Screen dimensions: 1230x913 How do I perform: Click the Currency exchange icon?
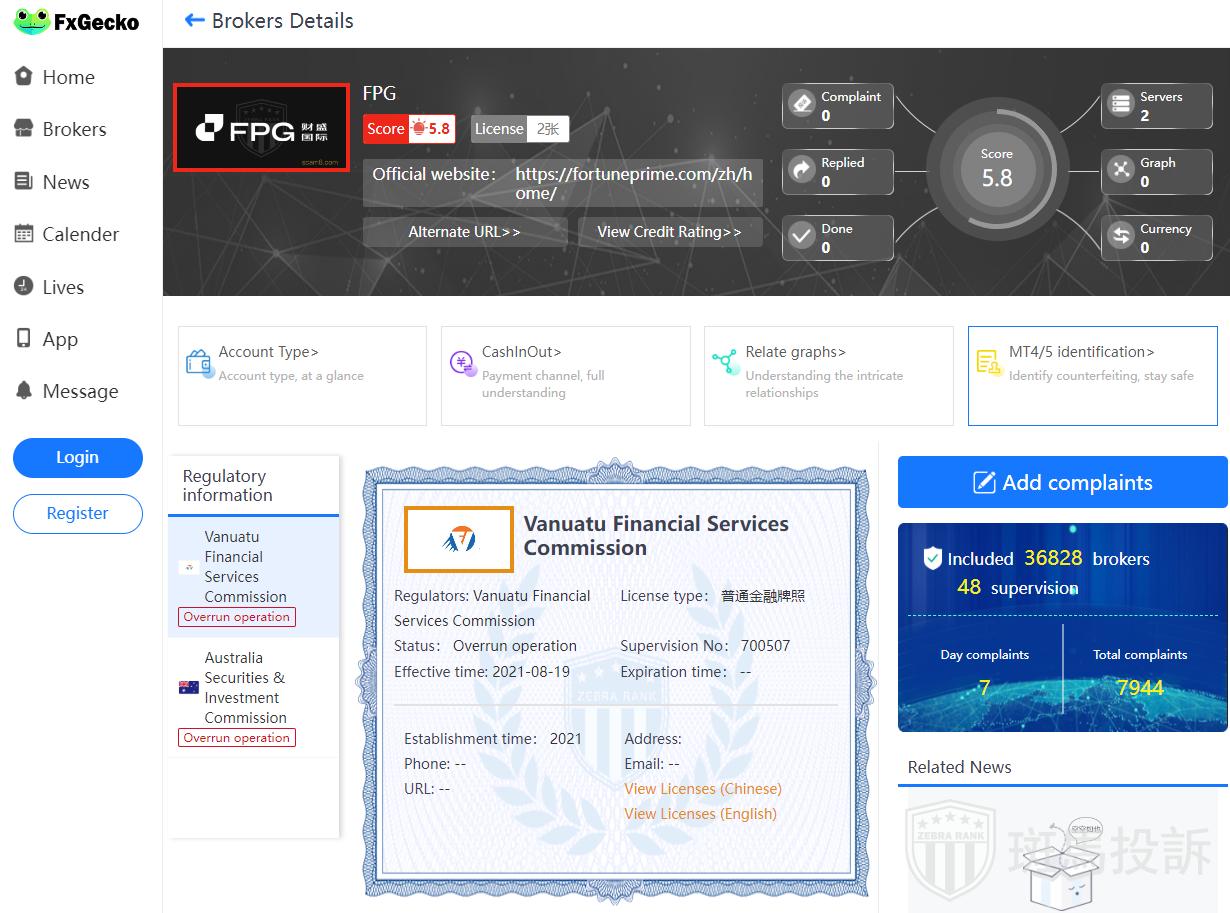tap(1121, 237)
